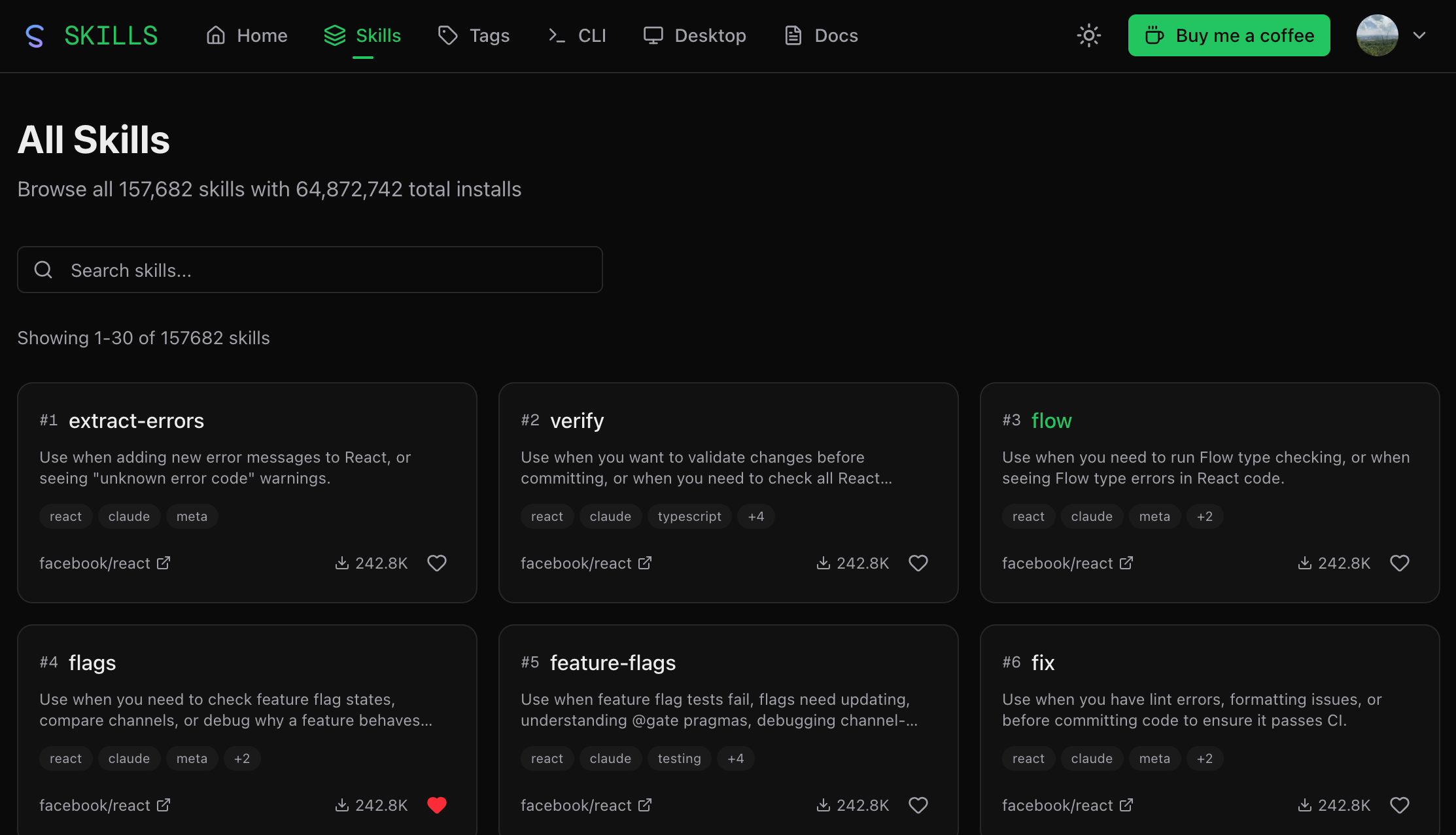Open external link icon on verify card

[x=645, y=563]
